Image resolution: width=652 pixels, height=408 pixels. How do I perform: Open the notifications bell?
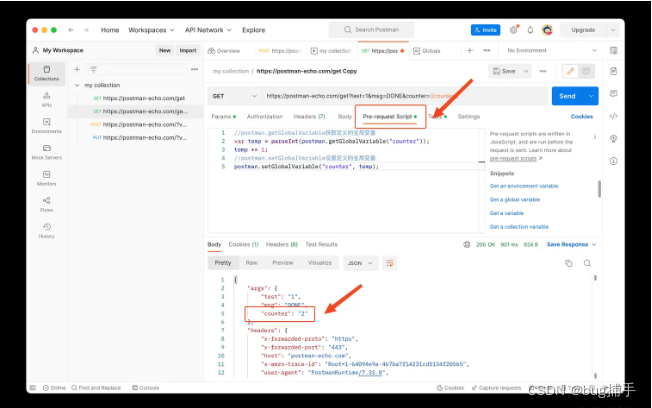click(x=530, y=30)
